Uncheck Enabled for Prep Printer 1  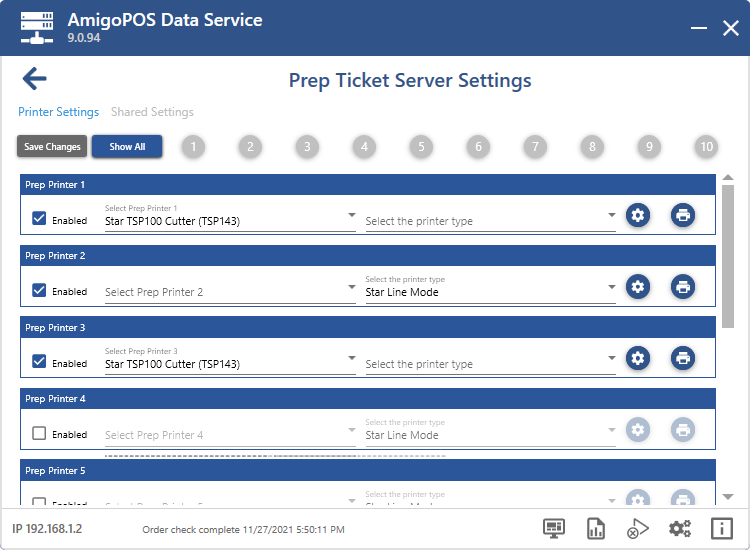coord(39,219)
